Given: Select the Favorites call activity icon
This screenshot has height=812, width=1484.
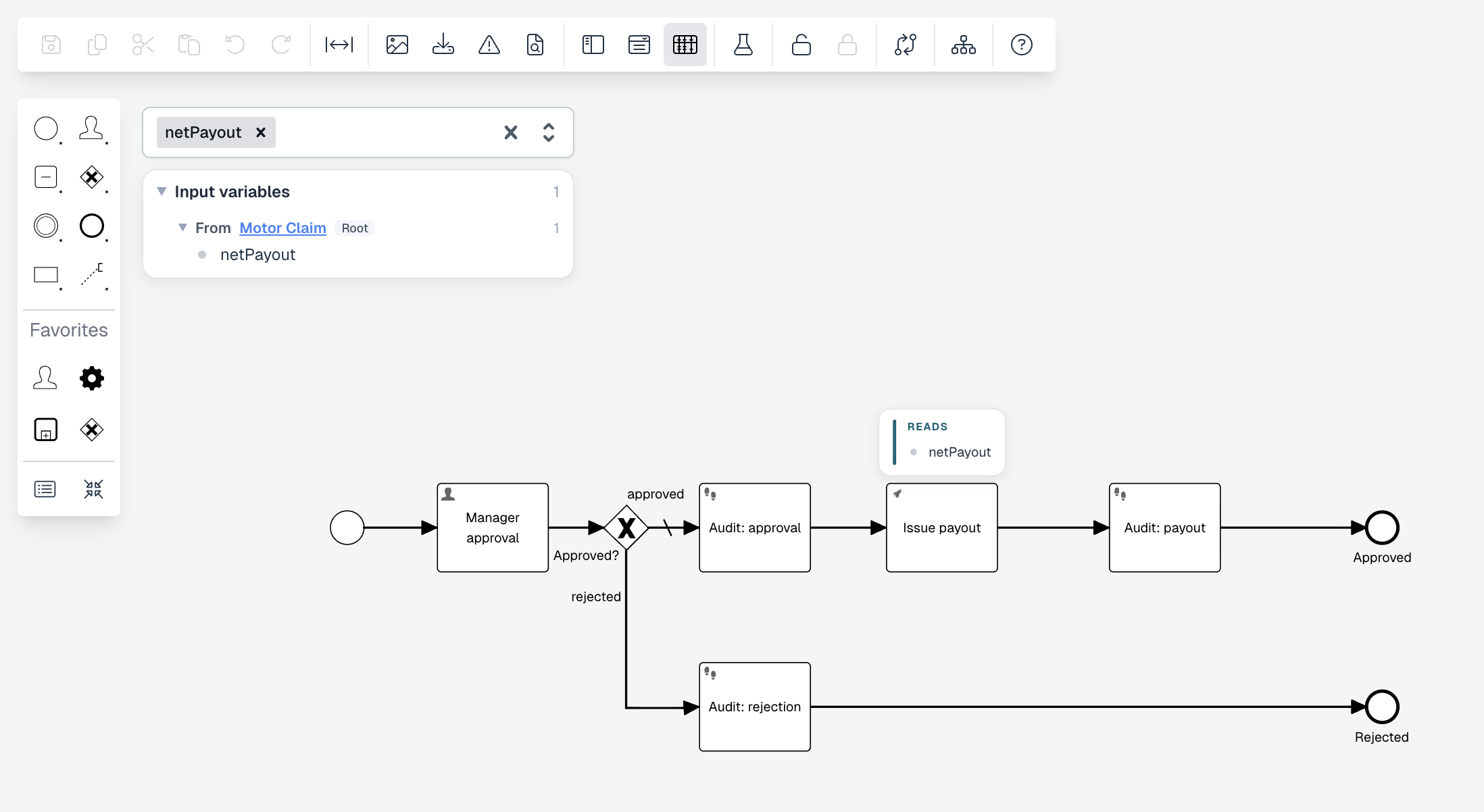Looking at the screenshot, I should pyautogui.click(x=46, y=430).
